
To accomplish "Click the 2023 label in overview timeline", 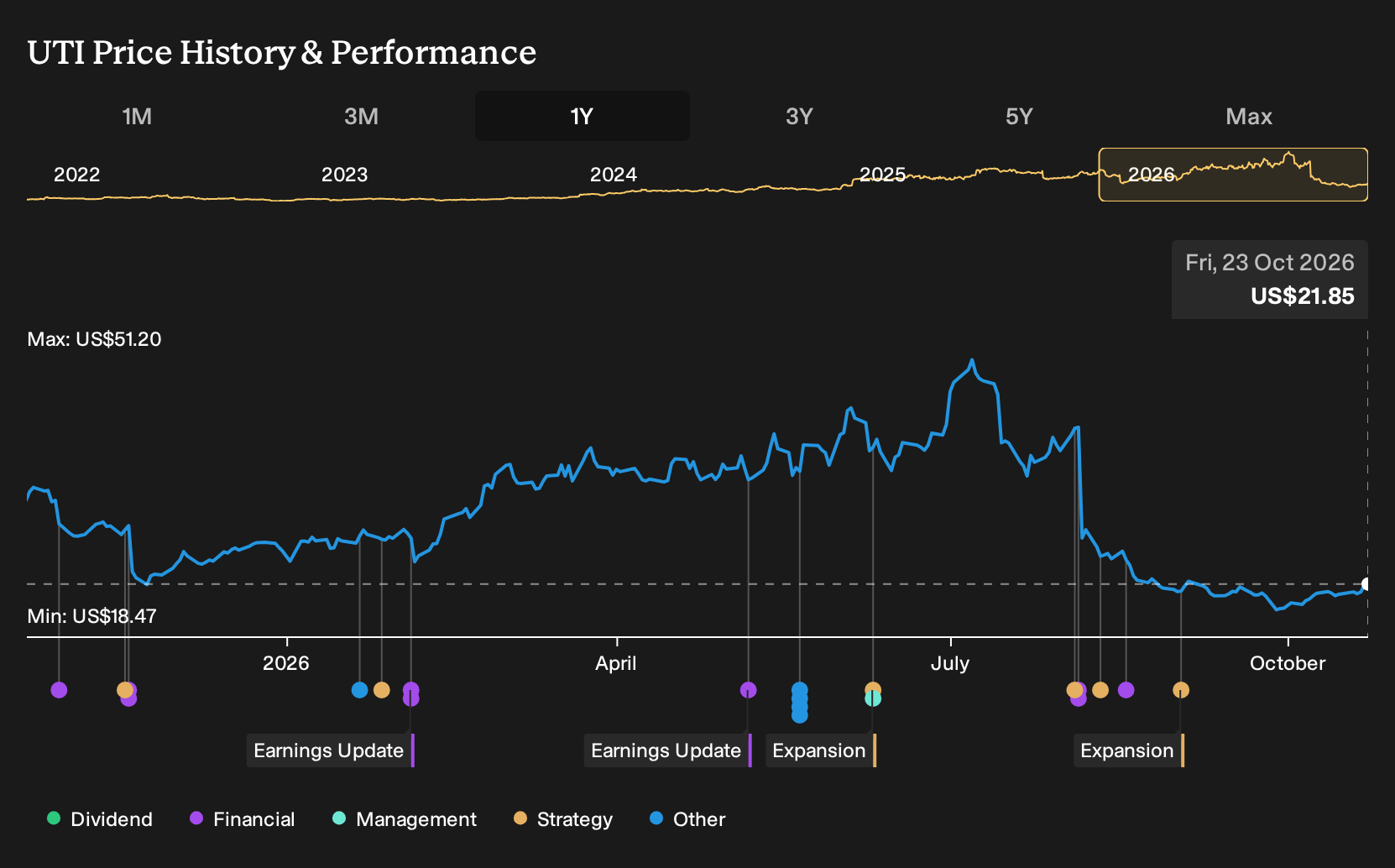I will 344,175.
